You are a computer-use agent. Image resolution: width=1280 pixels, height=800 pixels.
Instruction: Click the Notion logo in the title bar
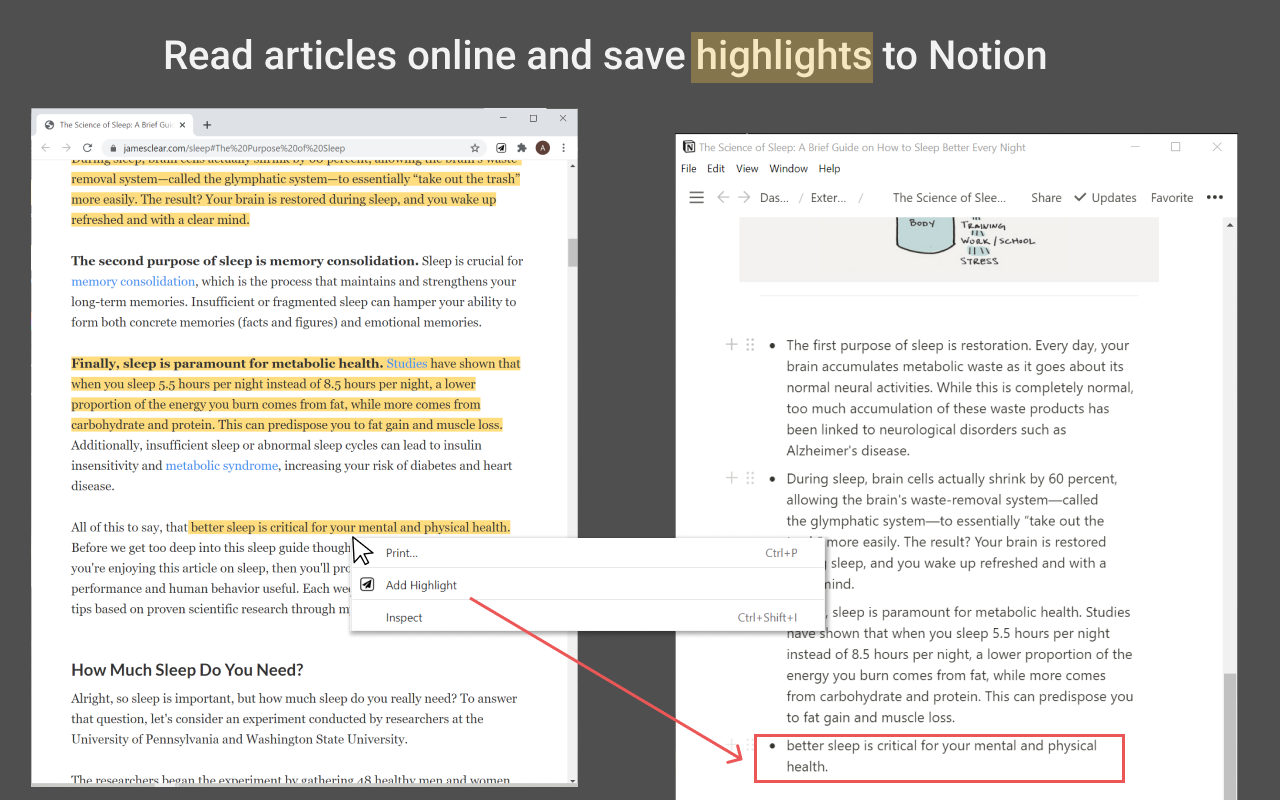pyautogui.click(x=689, y=147)
